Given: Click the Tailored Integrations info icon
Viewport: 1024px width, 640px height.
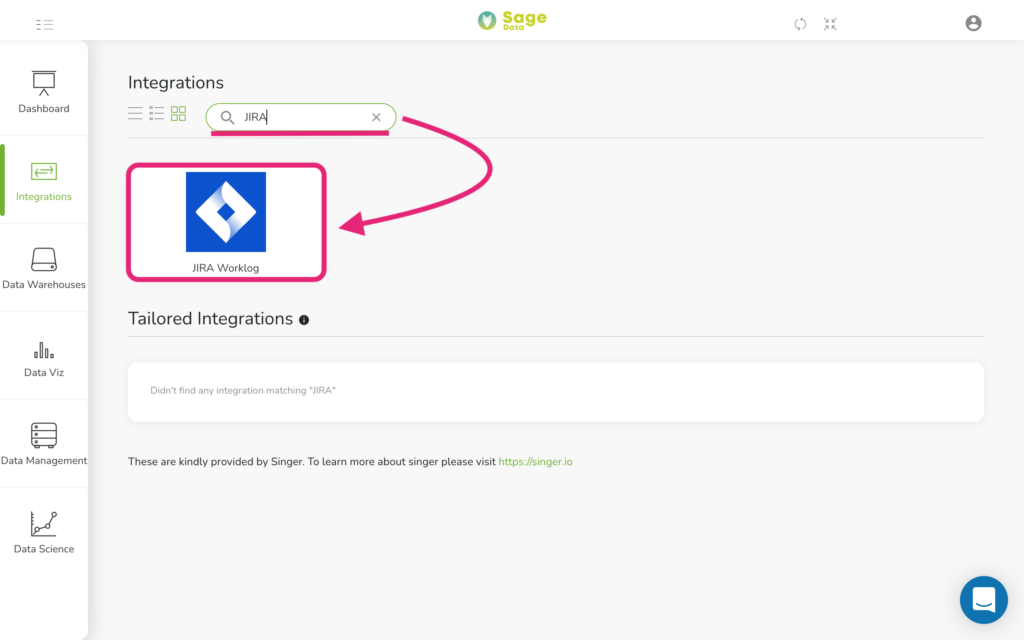Looking at the screenshot, I should [x=304, y=320].
